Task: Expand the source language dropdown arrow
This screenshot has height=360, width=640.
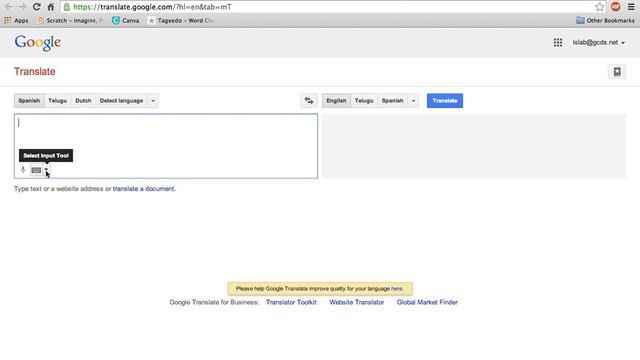Action: [153, 101]
